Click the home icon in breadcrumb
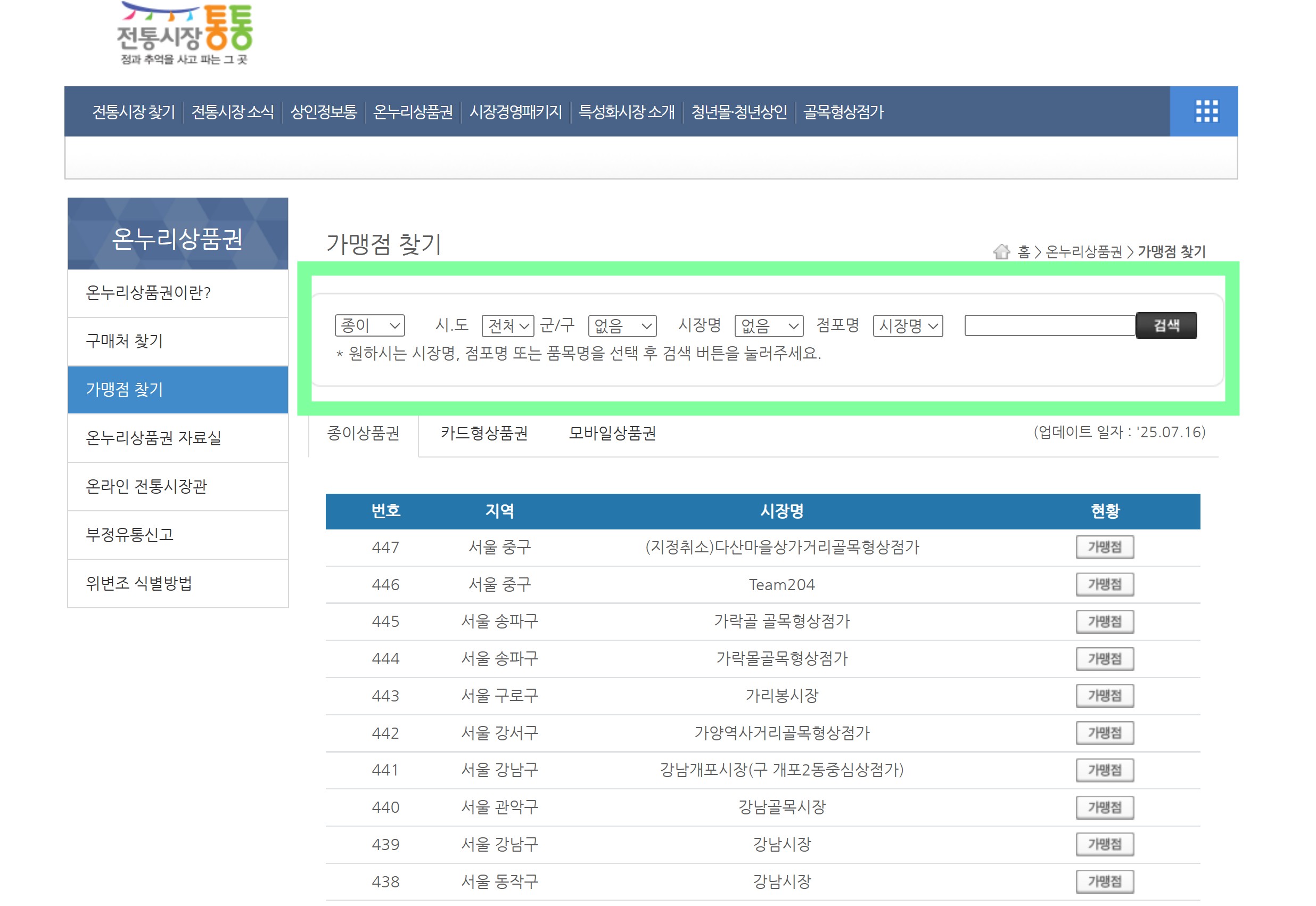The width and height of the screenshot is (1316, 906). click(1001, 251)
